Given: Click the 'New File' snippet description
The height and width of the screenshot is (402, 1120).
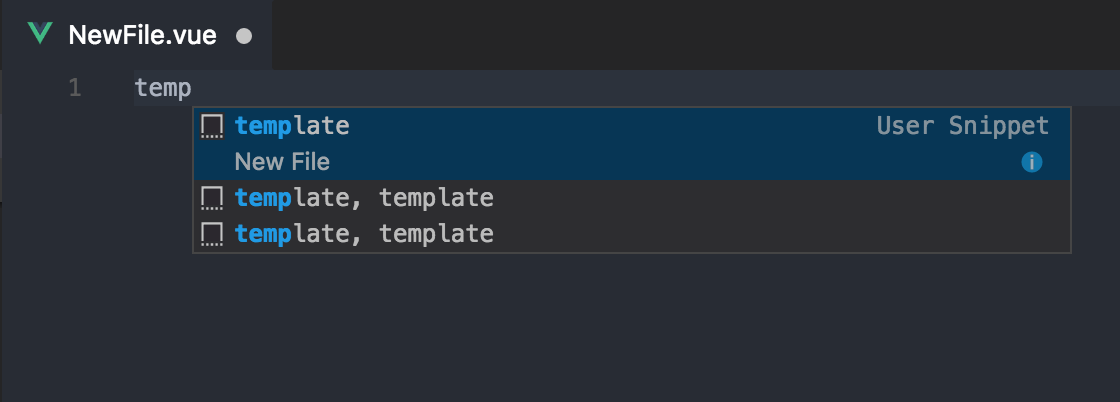Looking at the screenshot, I should (x=282, y=162).
